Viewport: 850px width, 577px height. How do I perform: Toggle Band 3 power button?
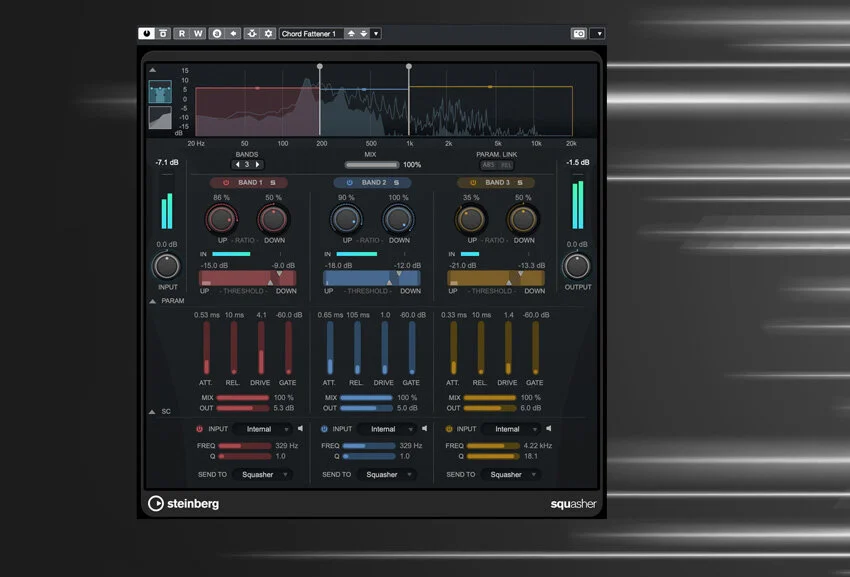coord(473,183)
